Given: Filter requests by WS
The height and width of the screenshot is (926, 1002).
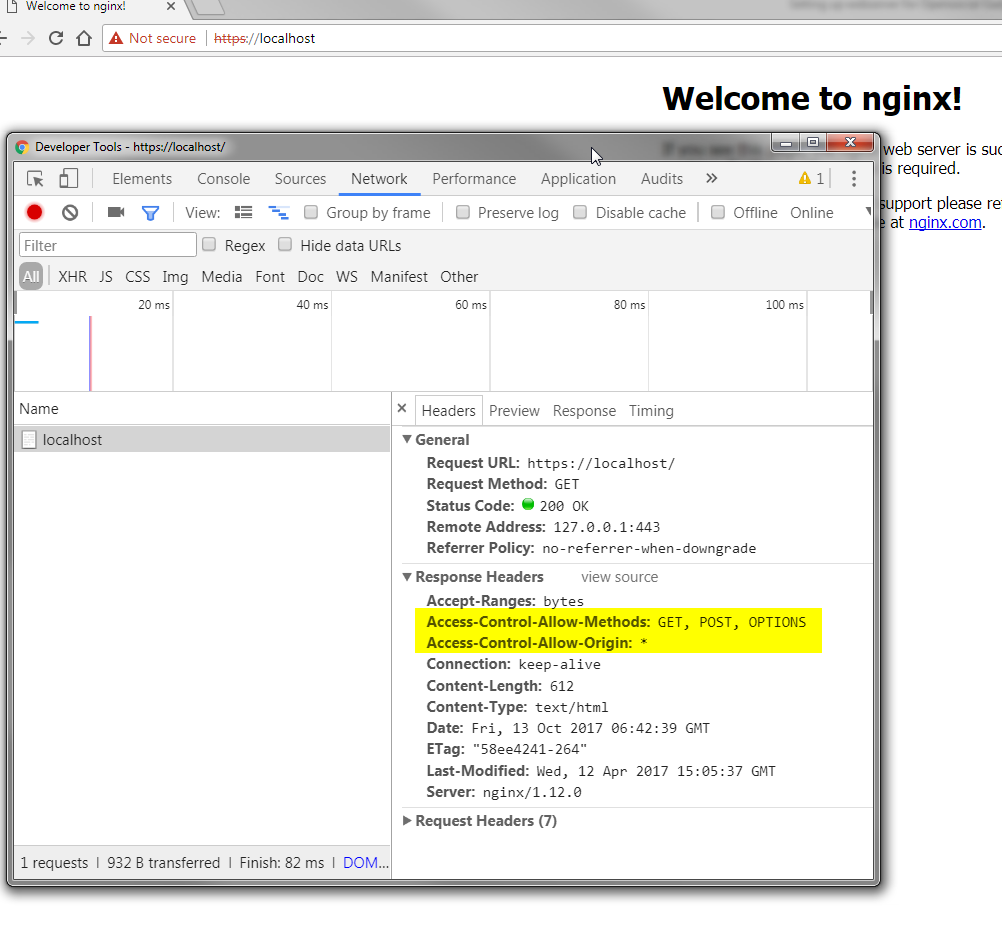Looking at the screenshot, I should click(347, 277).
